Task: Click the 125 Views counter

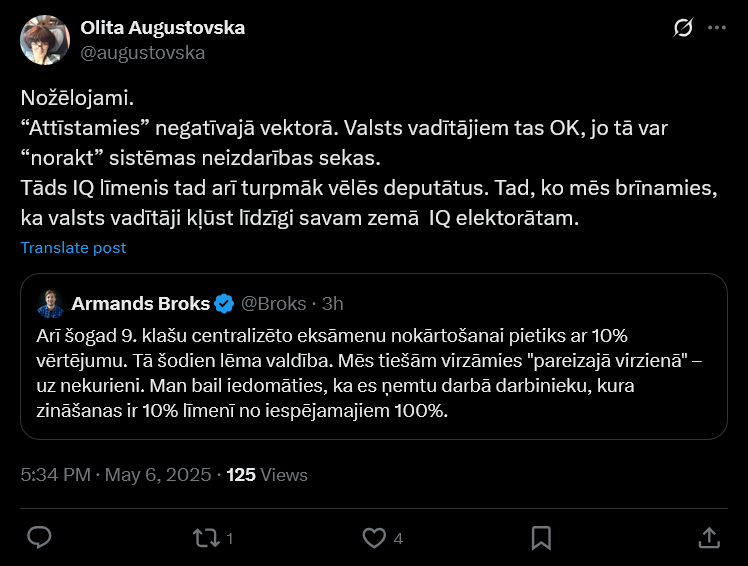Action: (x=267, y=475)
